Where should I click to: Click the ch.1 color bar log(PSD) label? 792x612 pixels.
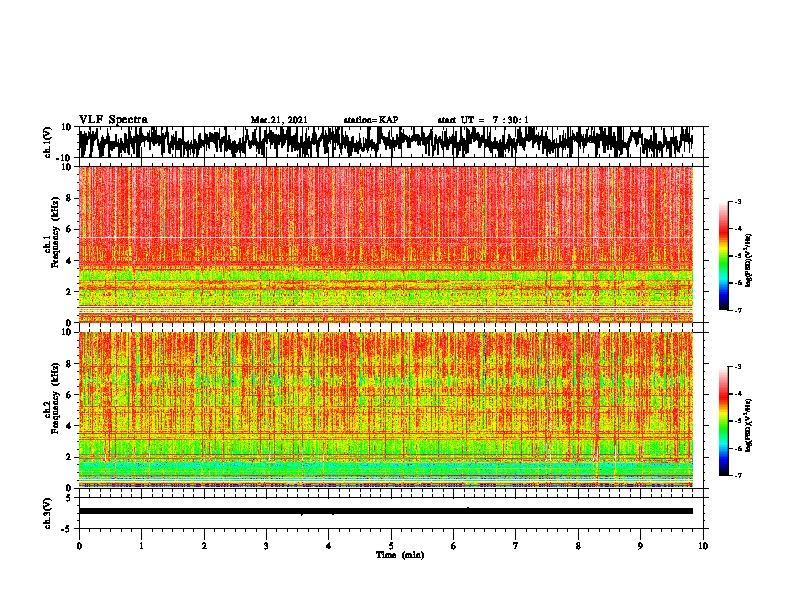(748, 261)
